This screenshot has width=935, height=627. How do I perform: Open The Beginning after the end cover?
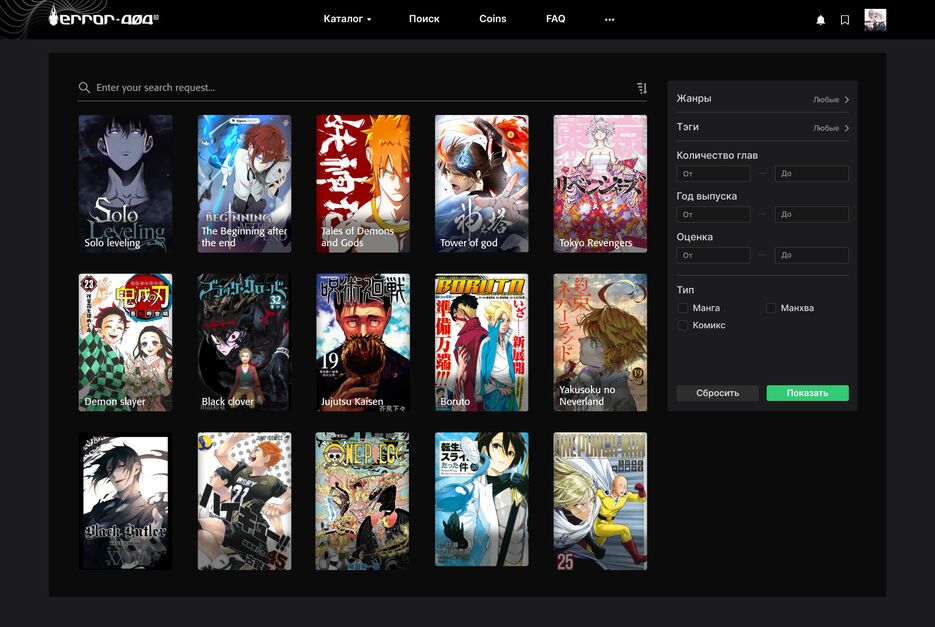click(244, 184)
